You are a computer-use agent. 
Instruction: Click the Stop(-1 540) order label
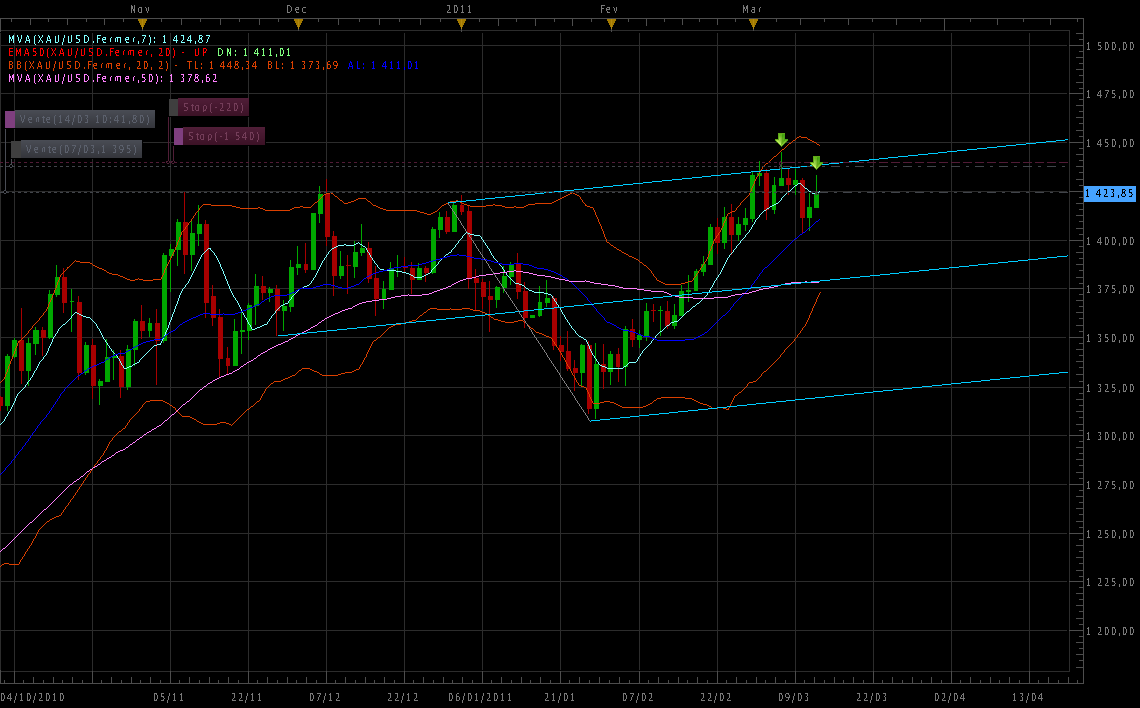224,136
